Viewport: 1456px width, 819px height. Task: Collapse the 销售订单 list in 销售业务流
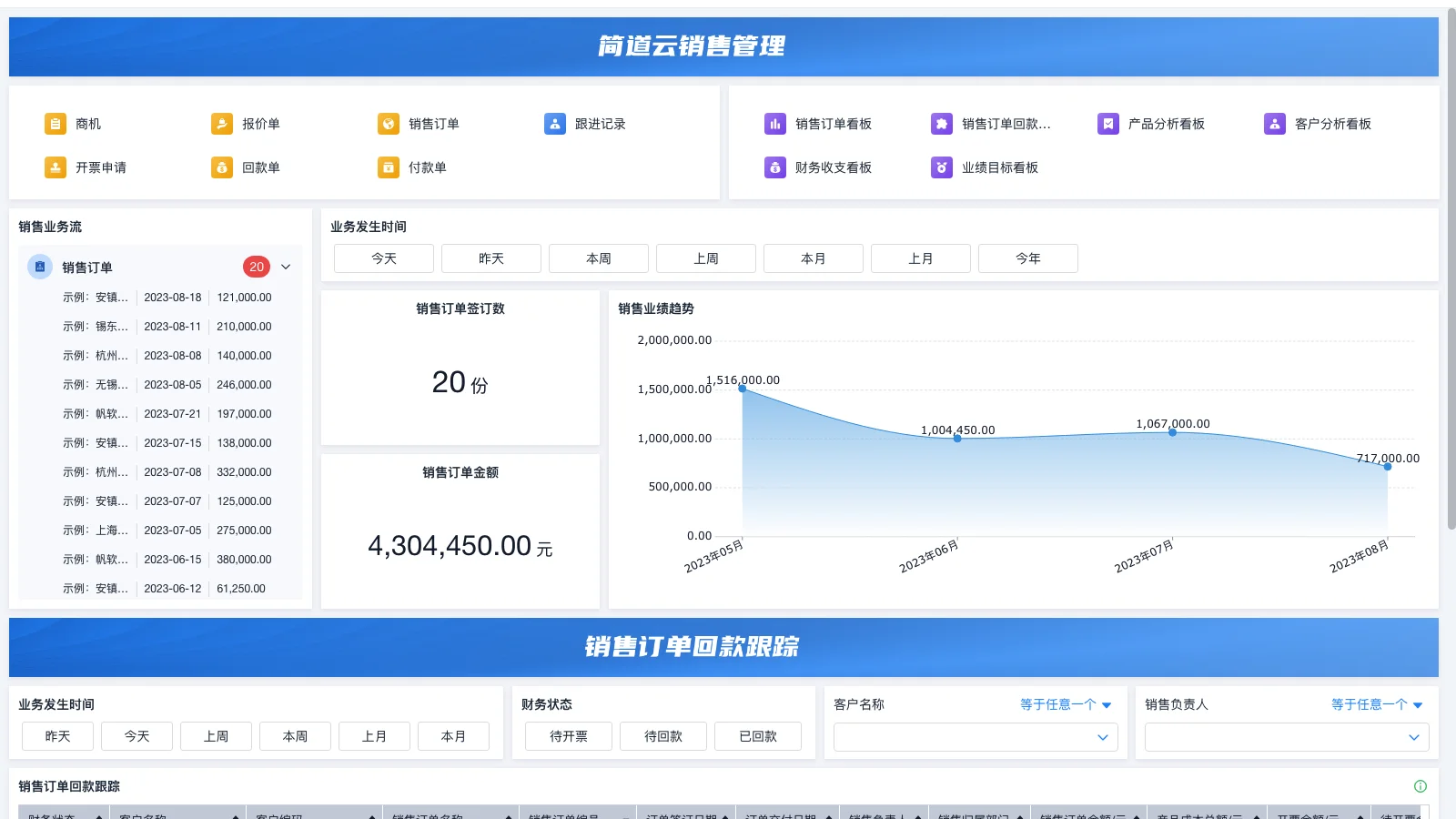(286, 267)
